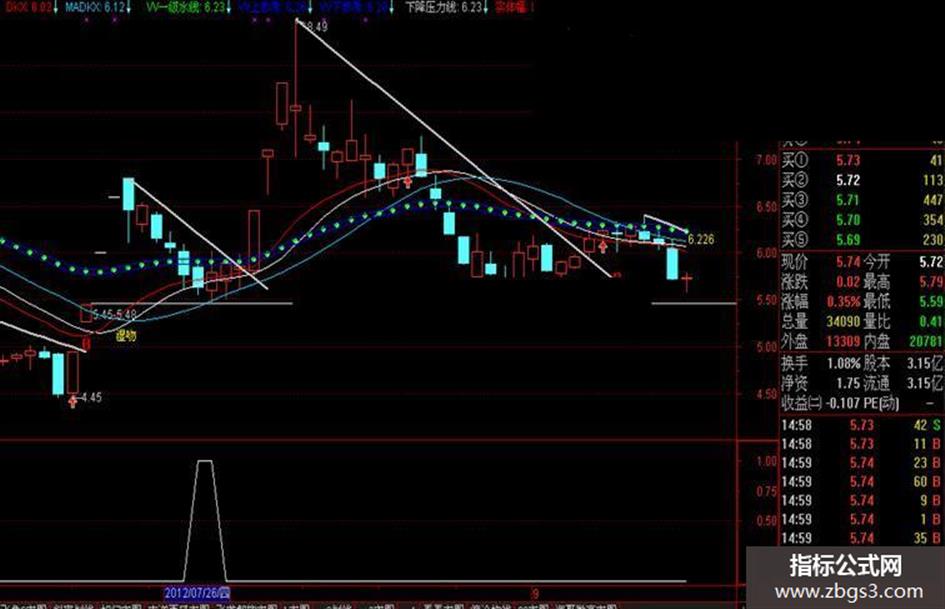Screen dimensions: 945x609
Task: Select the 14:59 tick with volume 60 B
Action: [862, 482]
